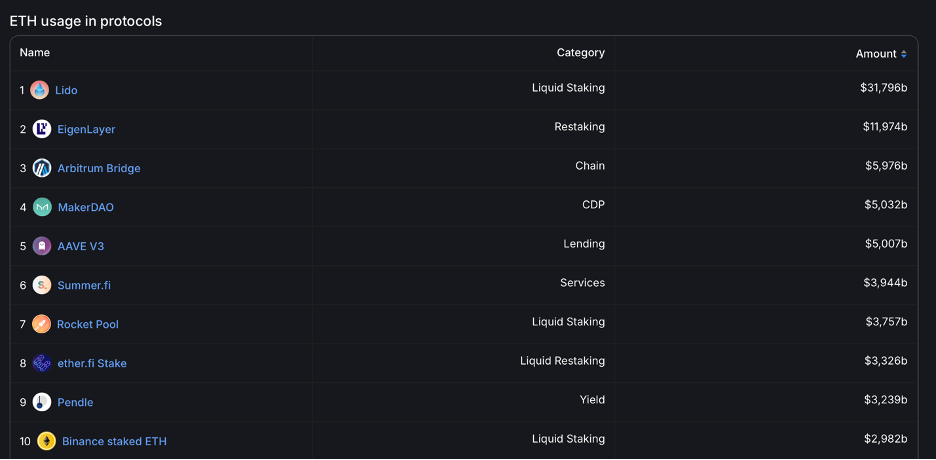Click the Name column header
Image resolution: width=936 pixels, height=460 pixels.
point(35,52)
